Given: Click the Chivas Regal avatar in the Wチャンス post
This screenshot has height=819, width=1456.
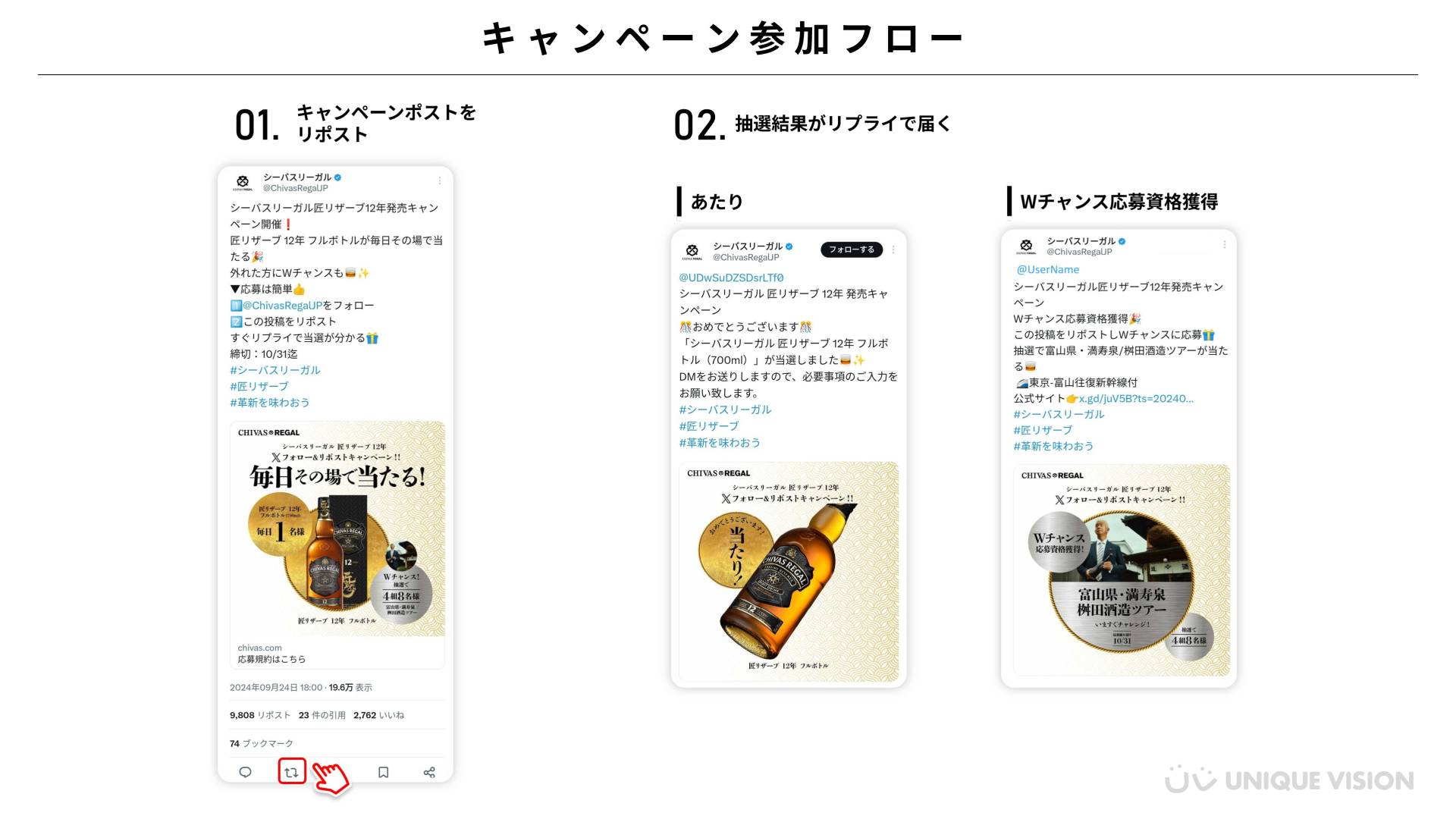Looking at the screenshot, I should (1026, 246).
